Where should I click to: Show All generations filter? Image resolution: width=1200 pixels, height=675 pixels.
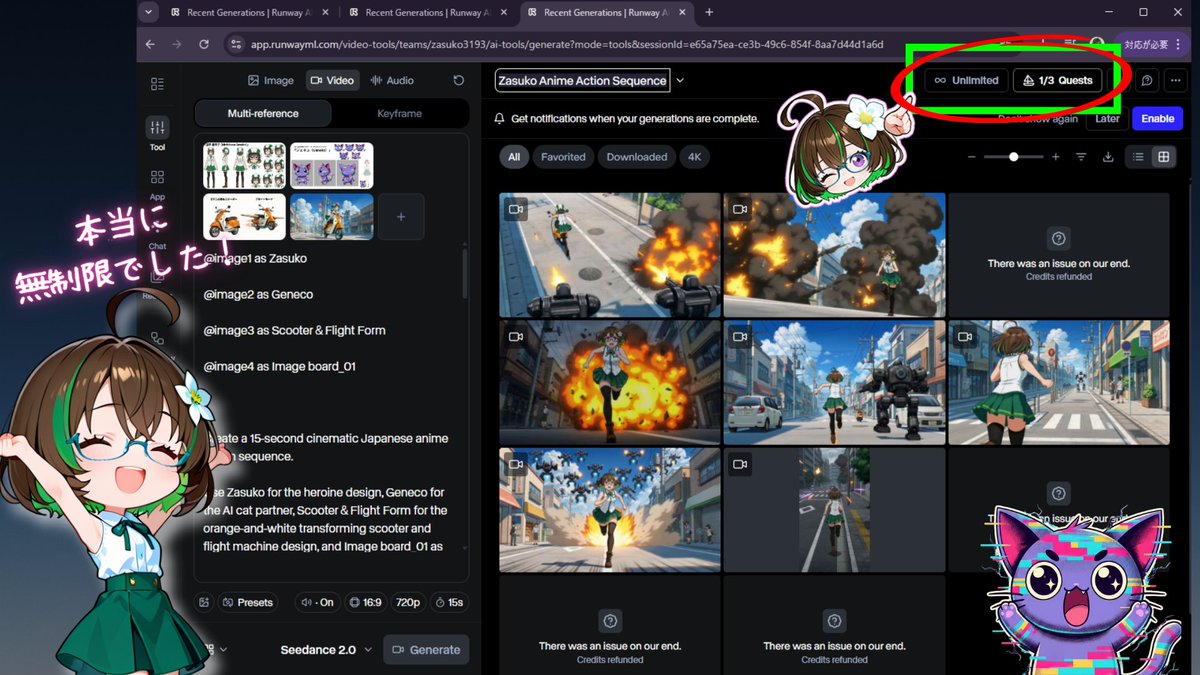click(514, 157)
